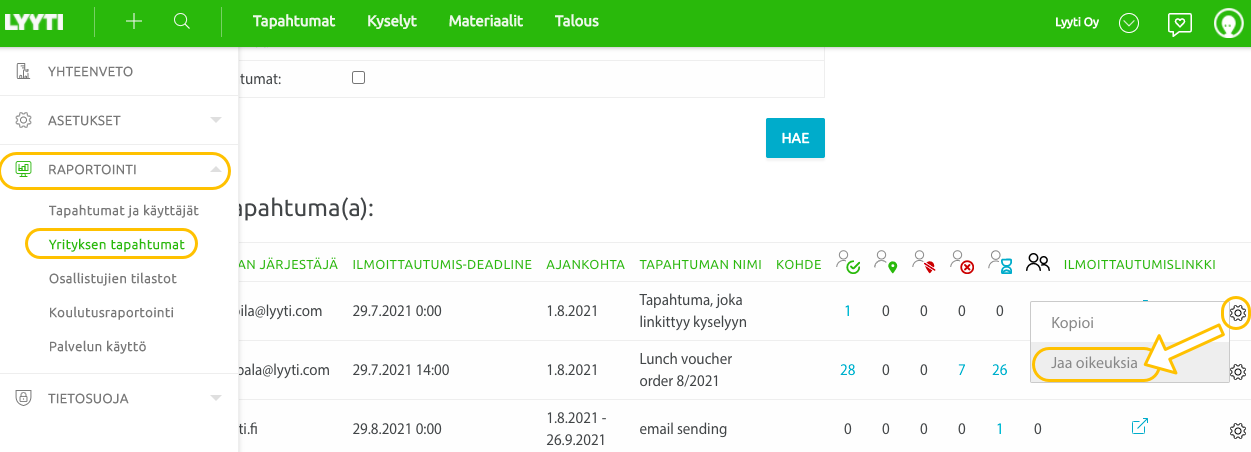Choose Kopioi in the gear menu

click(1073, 323)
